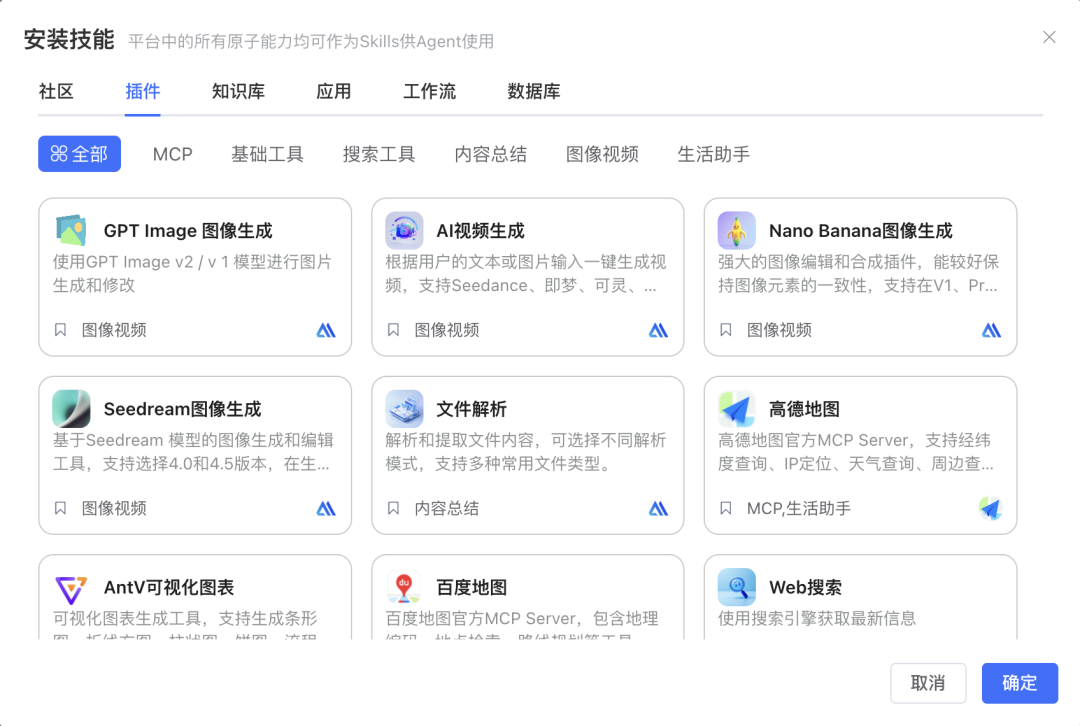Click provider logo on 文件解析 card

(x=658, y=509)
